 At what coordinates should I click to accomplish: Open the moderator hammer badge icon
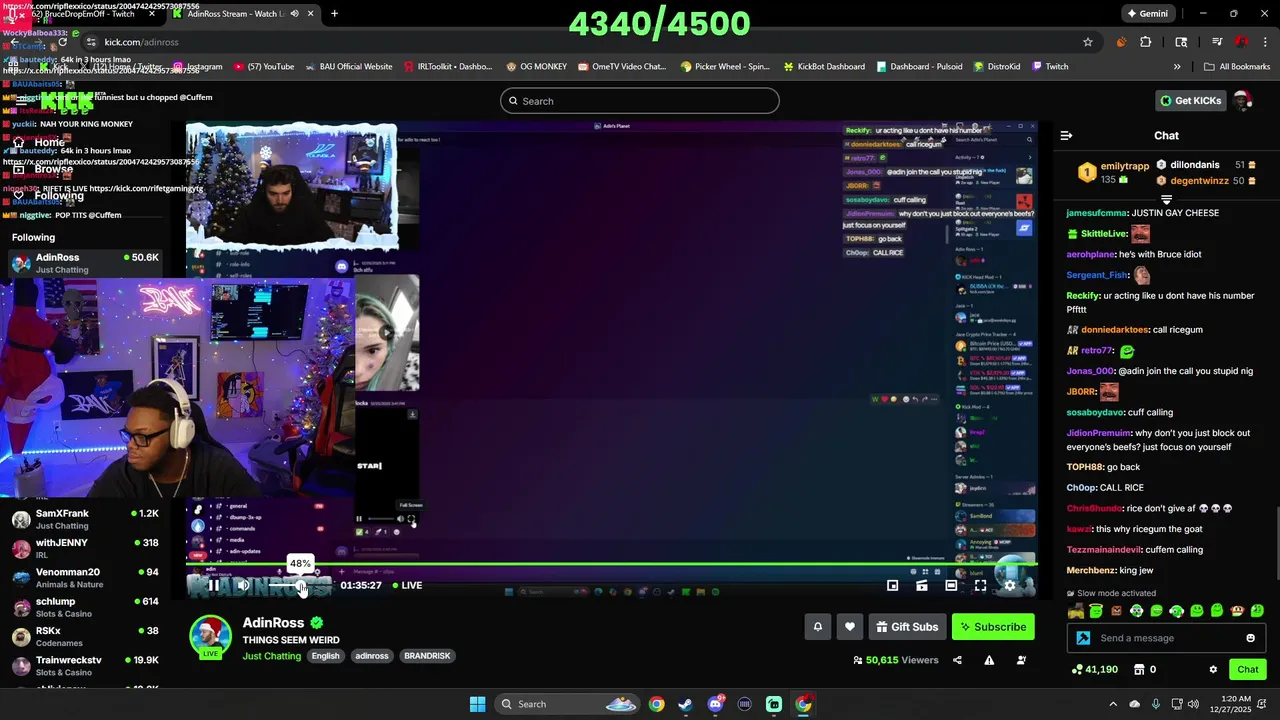[1083, 638]
